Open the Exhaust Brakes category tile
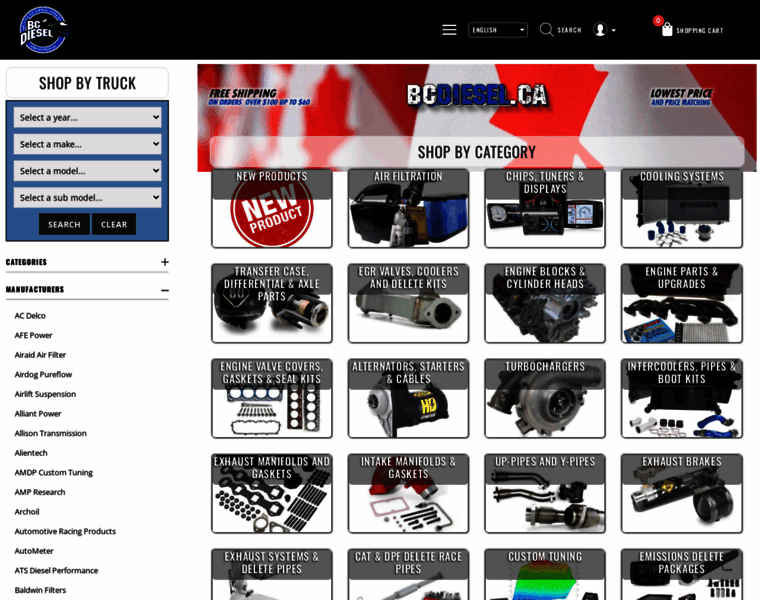 [x=681, y=493]
